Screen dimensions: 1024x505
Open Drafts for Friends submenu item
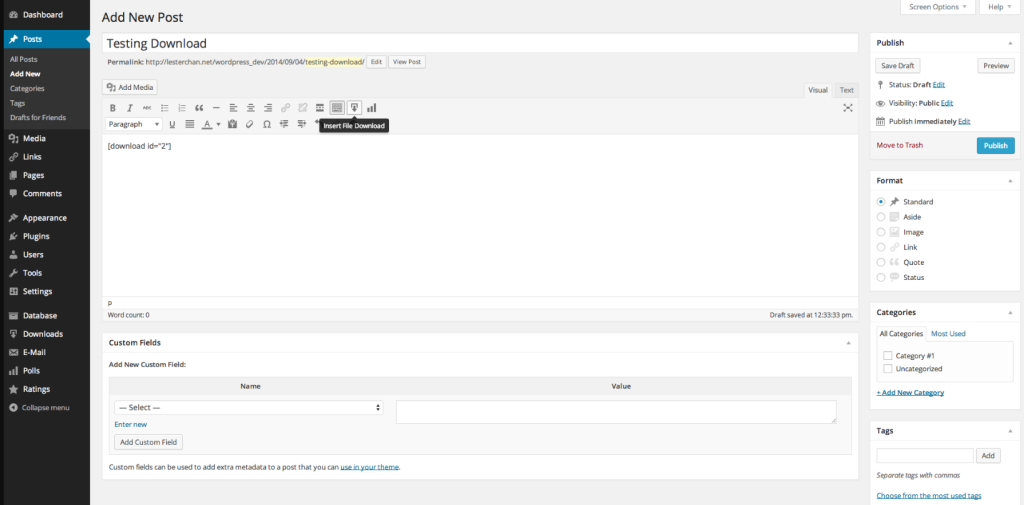(x=38, y=118)
